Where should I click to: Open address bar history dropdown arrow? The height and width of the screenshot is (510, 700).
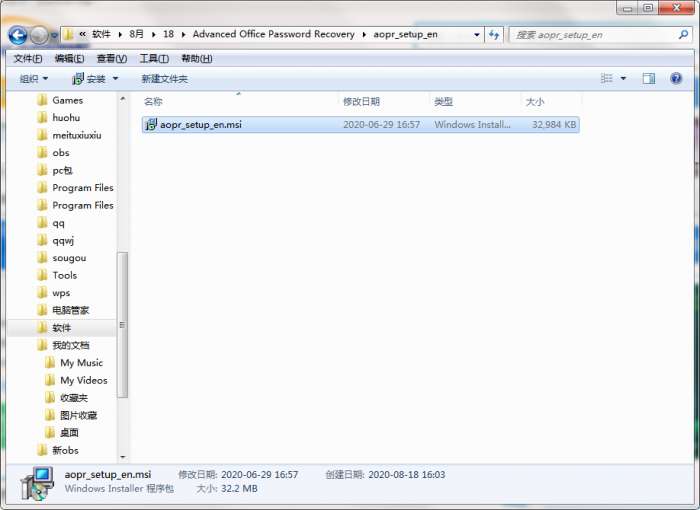pyautogui.click(x=477, y=35)
